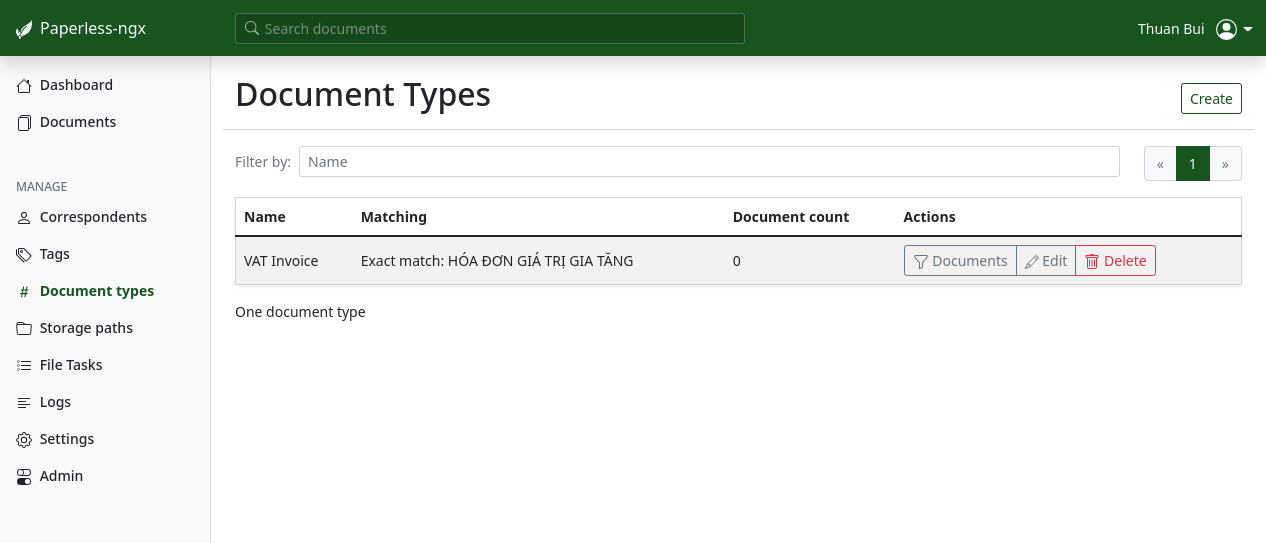Expand the Thuan Bui user dropdown
The width and height of the screenshot is (1266, 543).
pos(1234,29)
